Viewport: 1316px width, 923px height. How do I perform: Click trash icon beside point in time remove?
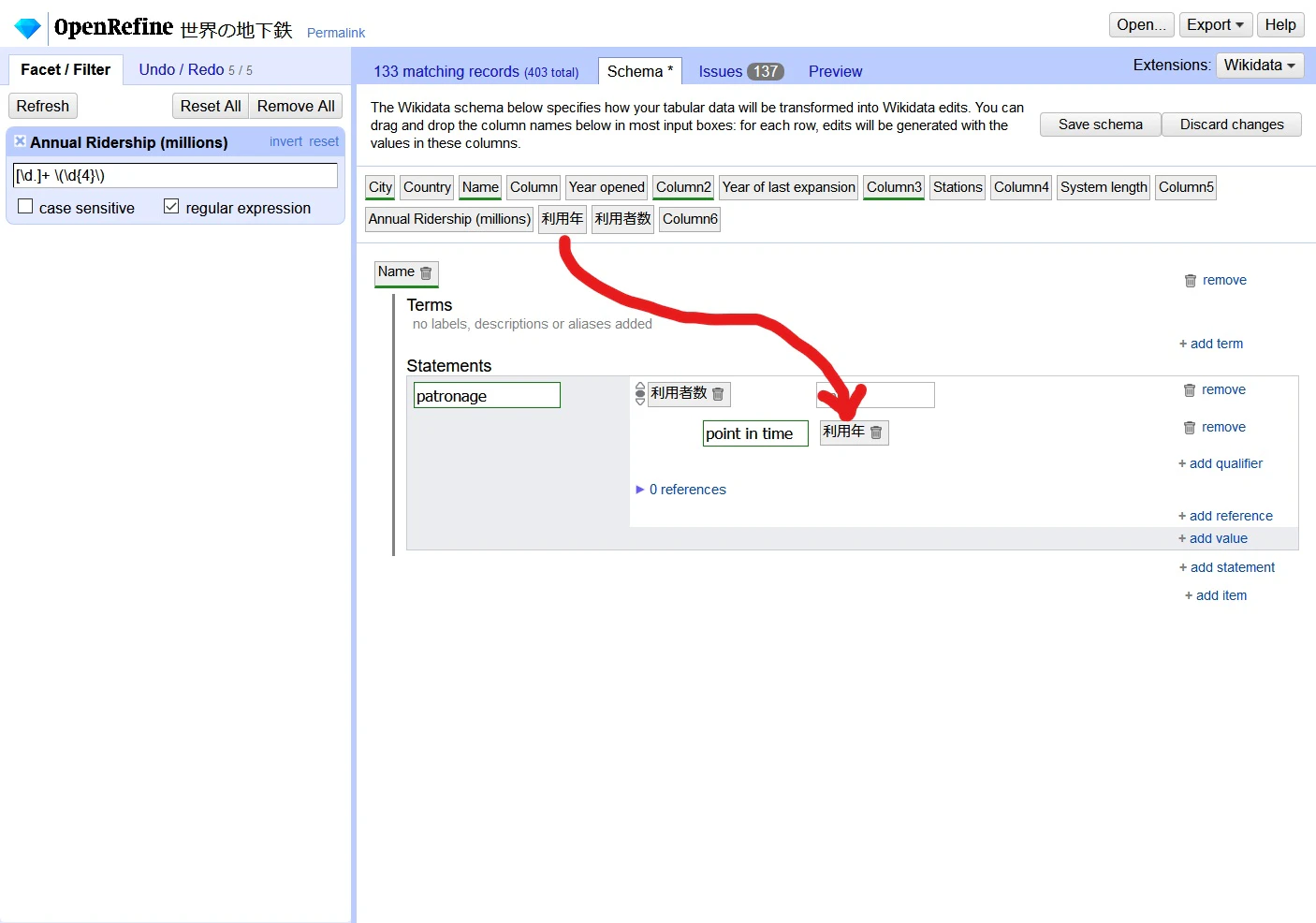click(1190, 428)
